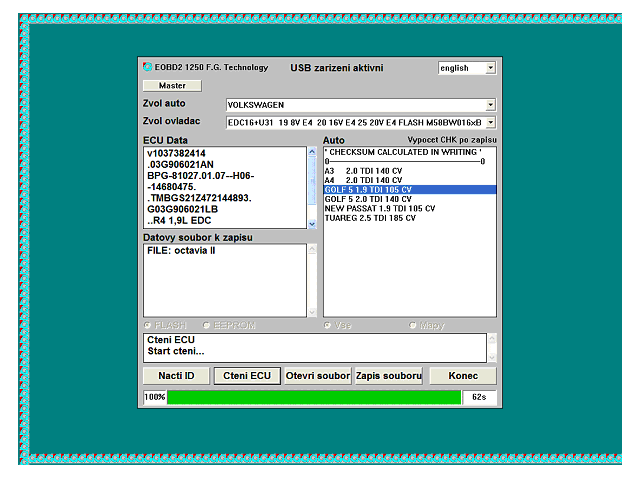
Task: Click the 62s elapsed time field
Action: point(479,397)
